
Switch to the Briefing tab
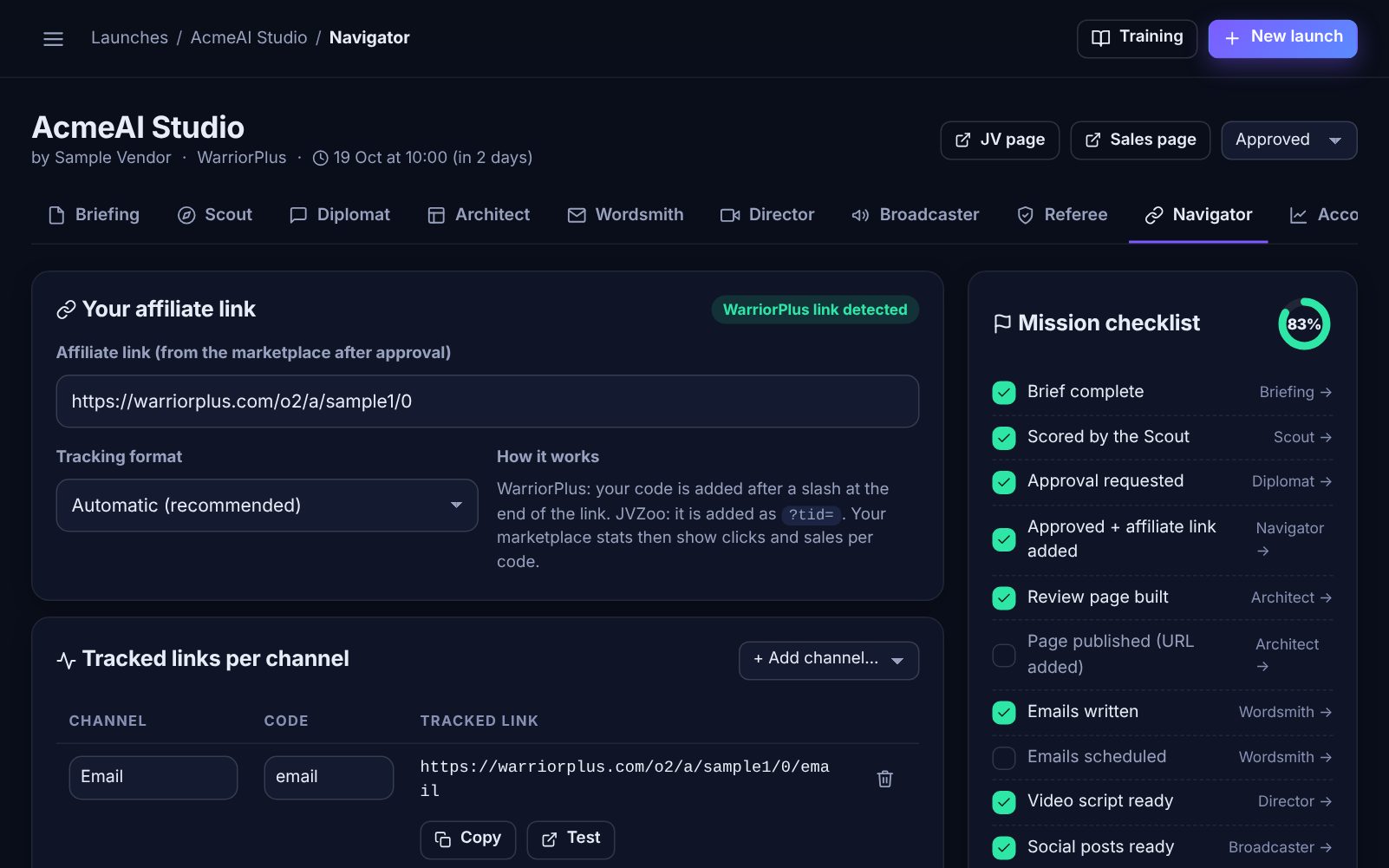pyautogui.click(x=94, y=215)
